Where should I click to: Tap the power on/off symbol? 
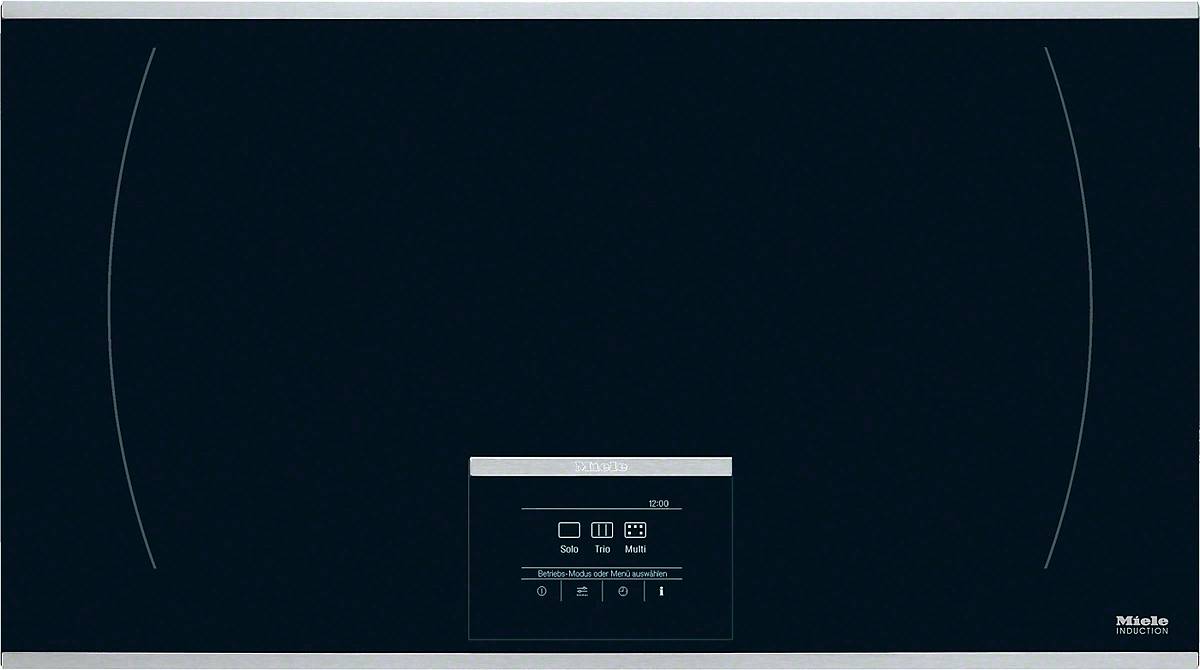point(541,591)
